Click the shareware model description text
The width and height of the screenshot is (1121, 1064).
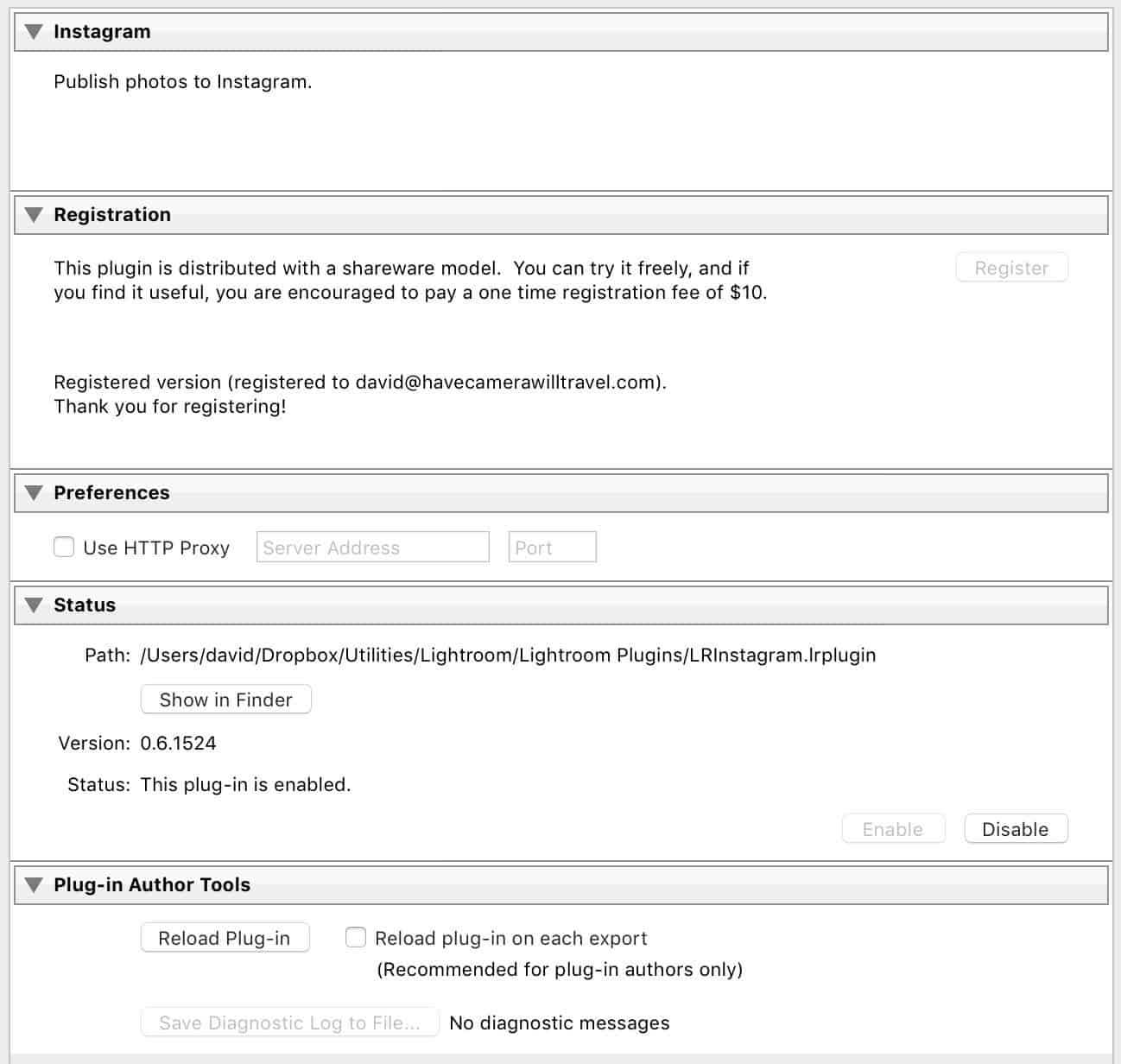[410, 281]
